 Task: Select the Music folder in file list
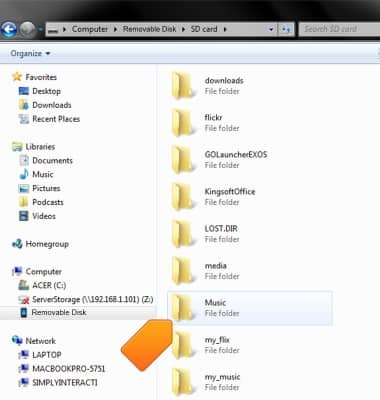[250, 308]
